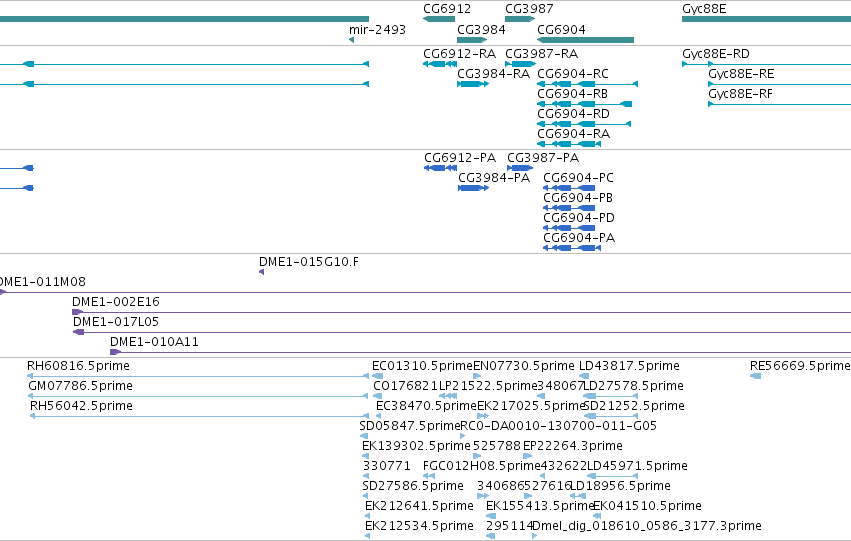Click the 330771 feature
Screen dimensions: 851x541
[x=366, y=476]
